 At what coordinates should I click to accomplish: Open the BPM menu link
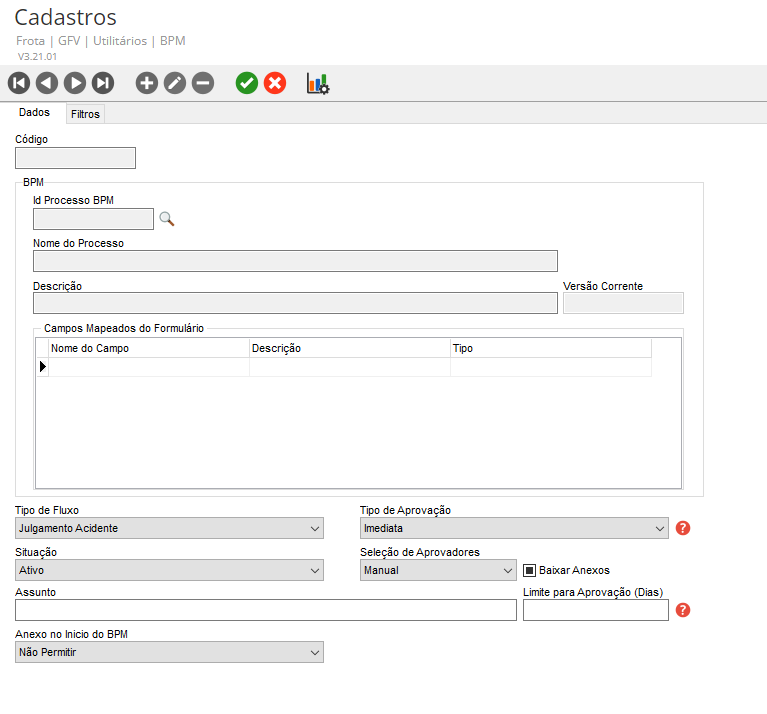pyautogui.click(x=173, y=41)
